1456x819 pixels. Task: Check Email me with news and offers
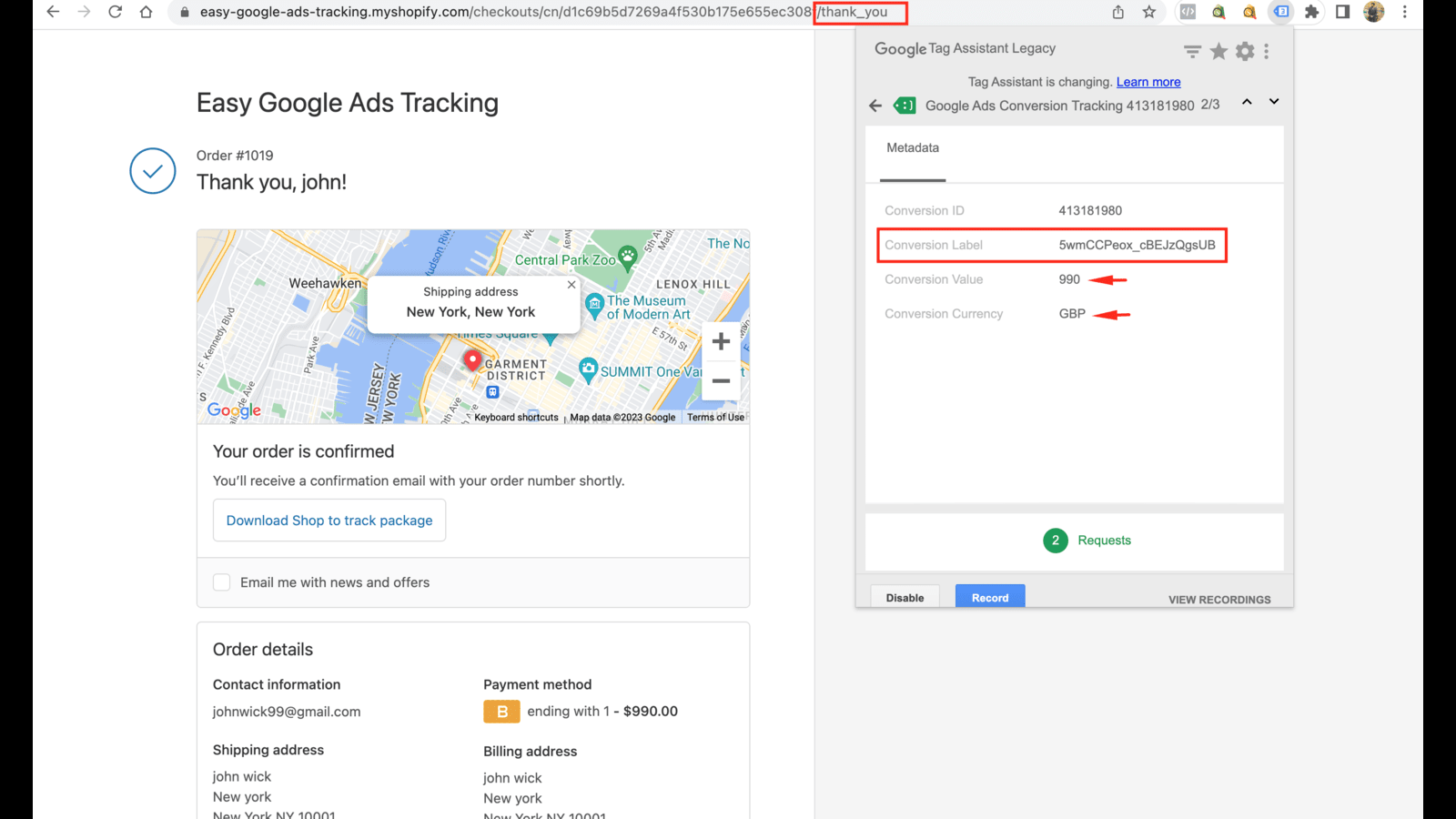coord(221,582)
